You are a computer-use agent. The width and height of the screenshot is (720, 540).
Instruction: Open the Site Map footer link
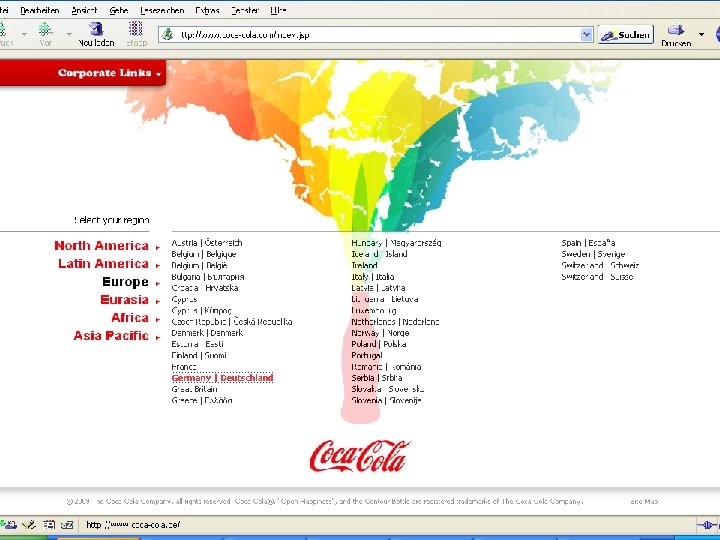pos(644,501)
